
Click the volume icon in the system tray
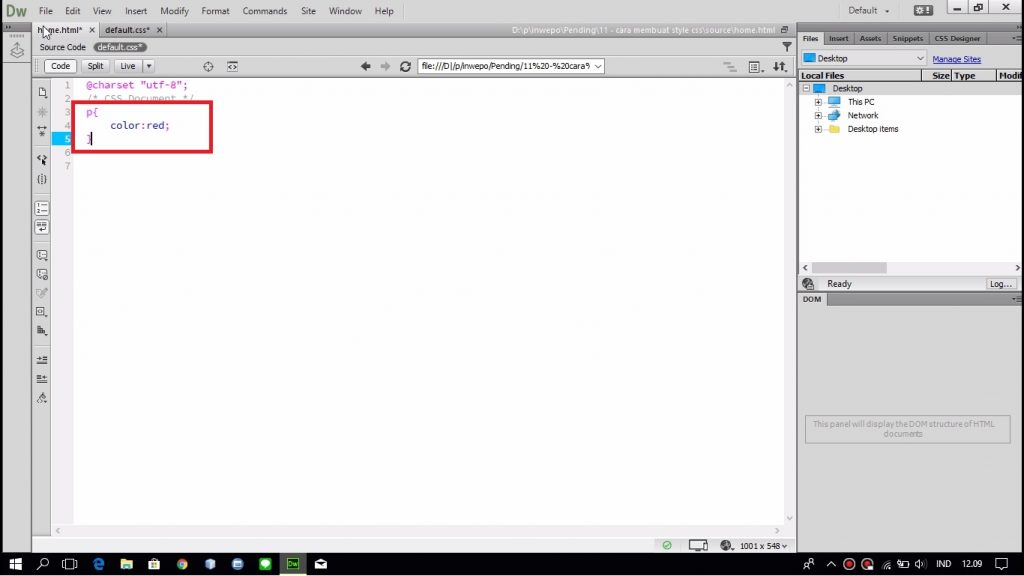(920, 564)
